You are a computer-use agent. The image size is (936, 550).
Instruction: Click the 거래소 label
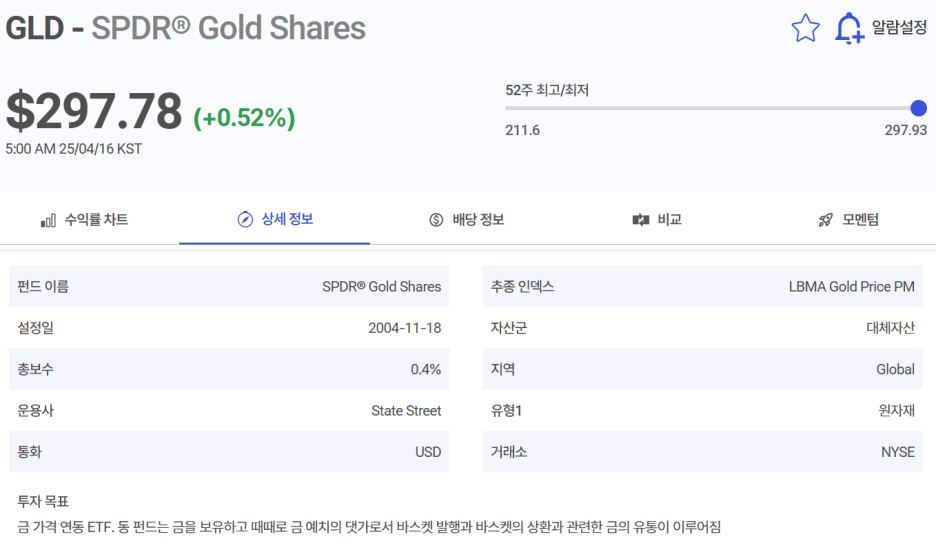[x=509, y=452]
